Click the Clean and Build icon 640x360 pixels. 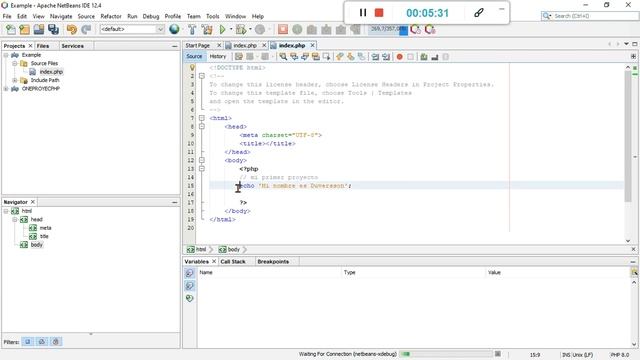207,29
